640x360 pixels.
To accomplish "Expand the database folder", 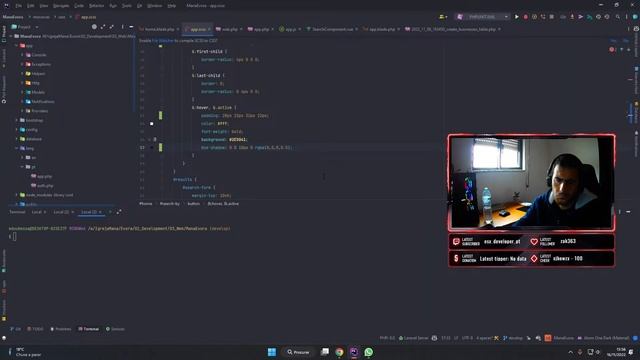I will pos(16,139).
